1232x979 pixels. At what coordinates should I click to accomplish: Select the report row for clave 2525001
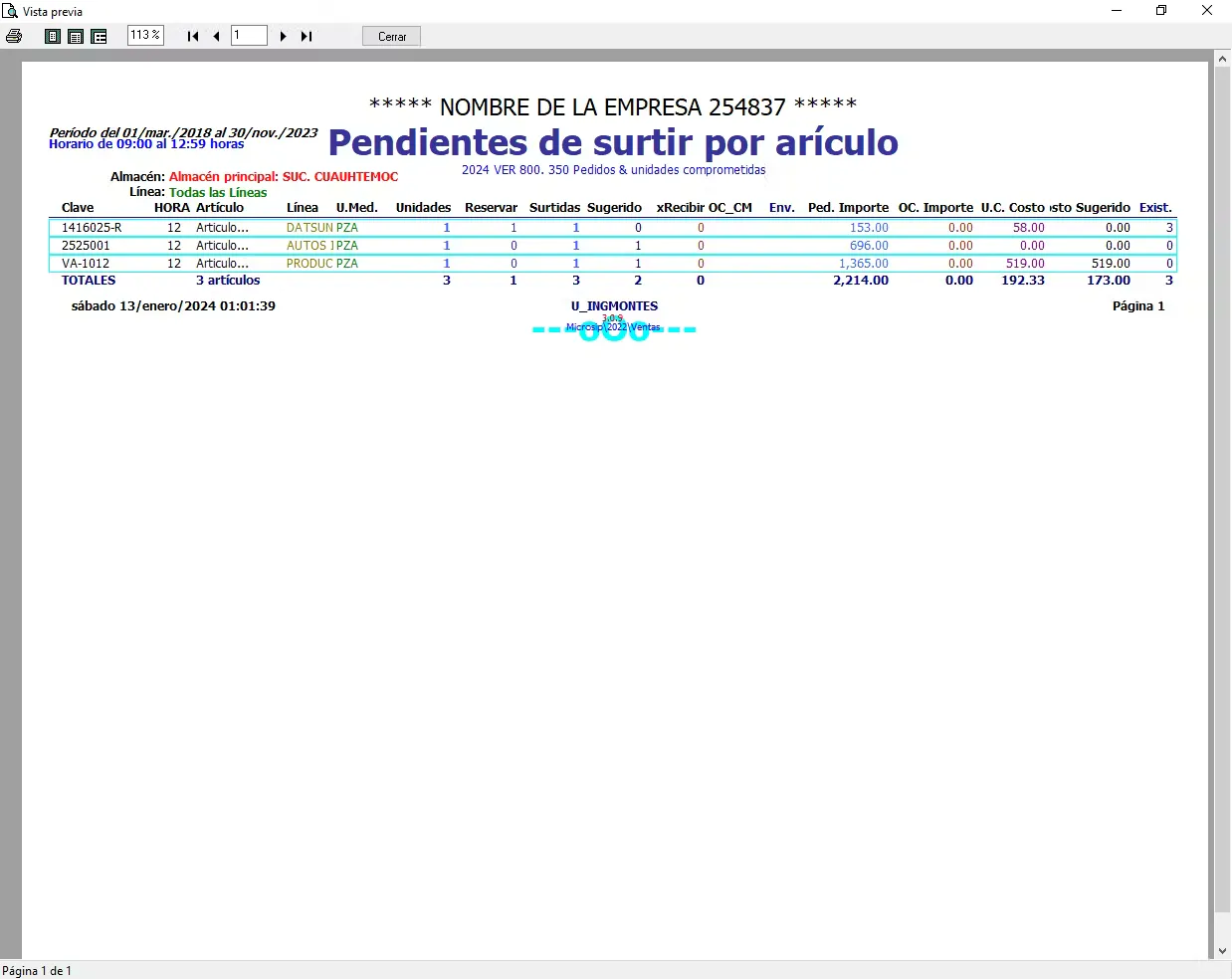point(613,246)
